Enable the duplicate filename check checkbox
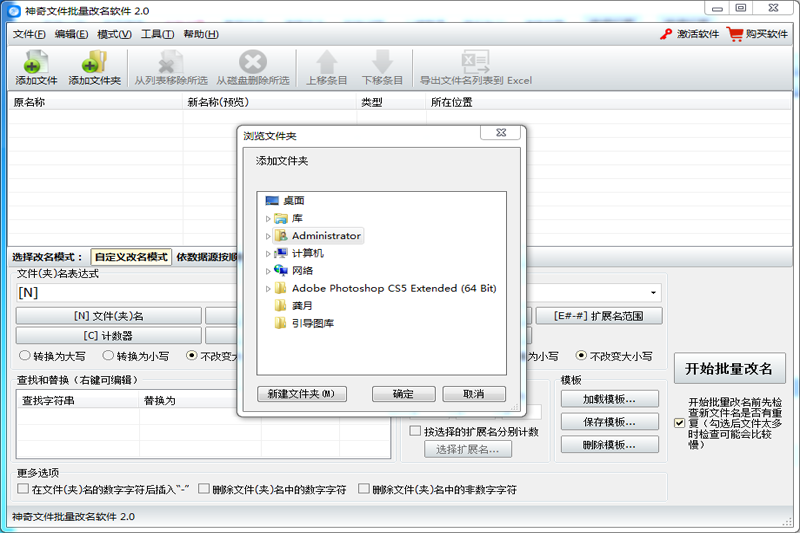 (680, 423)
